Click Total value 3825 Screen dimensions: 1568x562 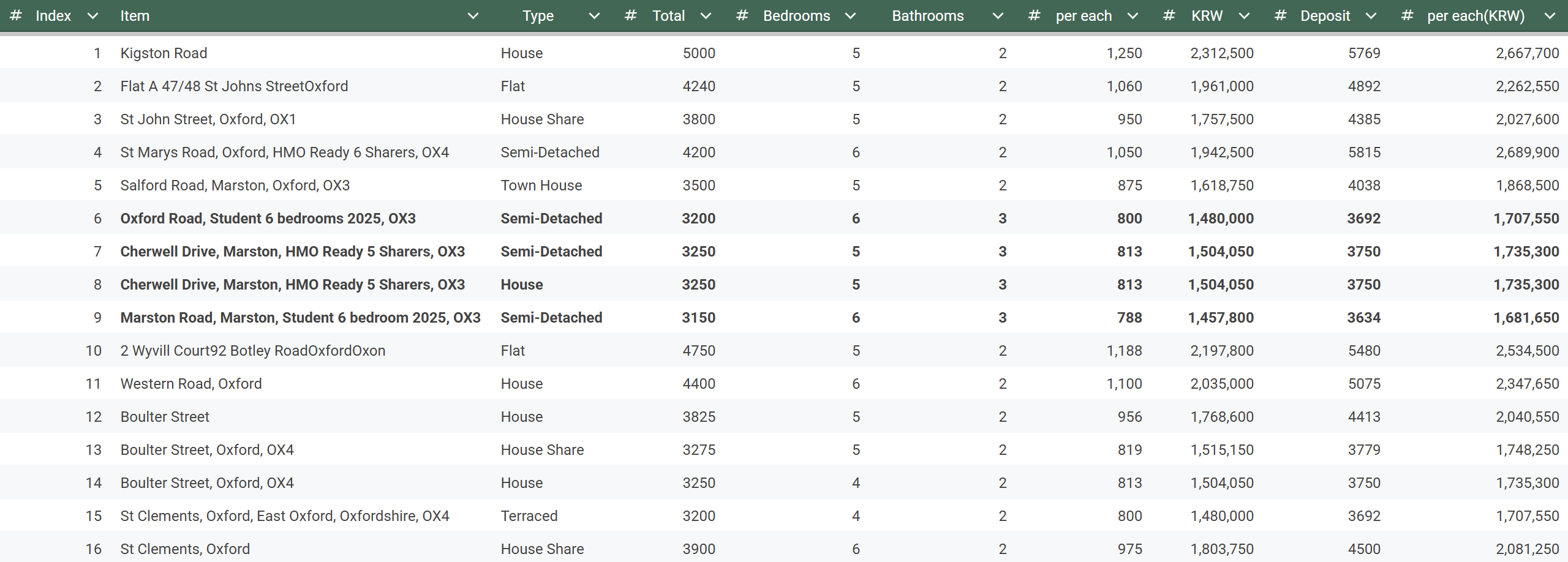click(699, 417)
